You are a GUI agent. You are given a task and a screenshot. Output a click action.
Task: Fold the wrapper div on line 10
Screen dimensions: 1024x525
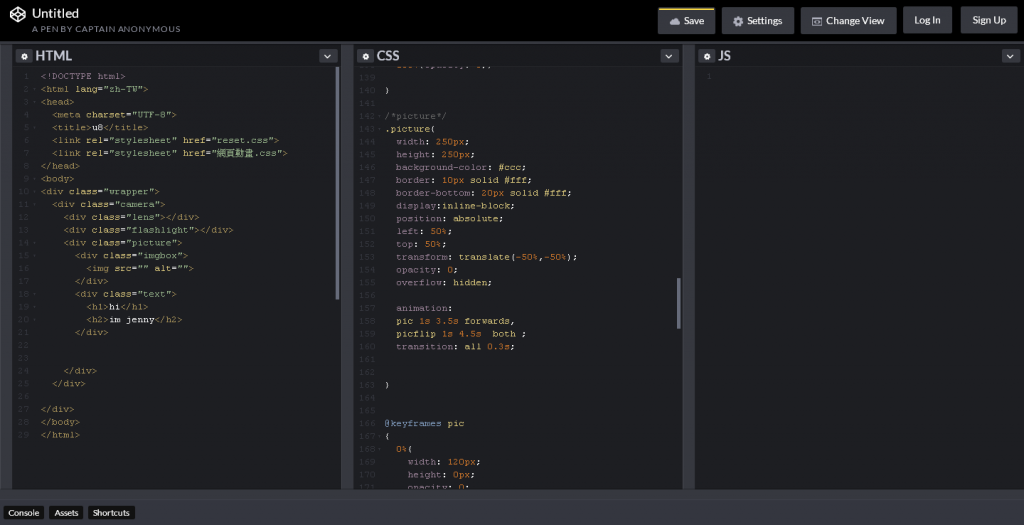pos(34,192)
